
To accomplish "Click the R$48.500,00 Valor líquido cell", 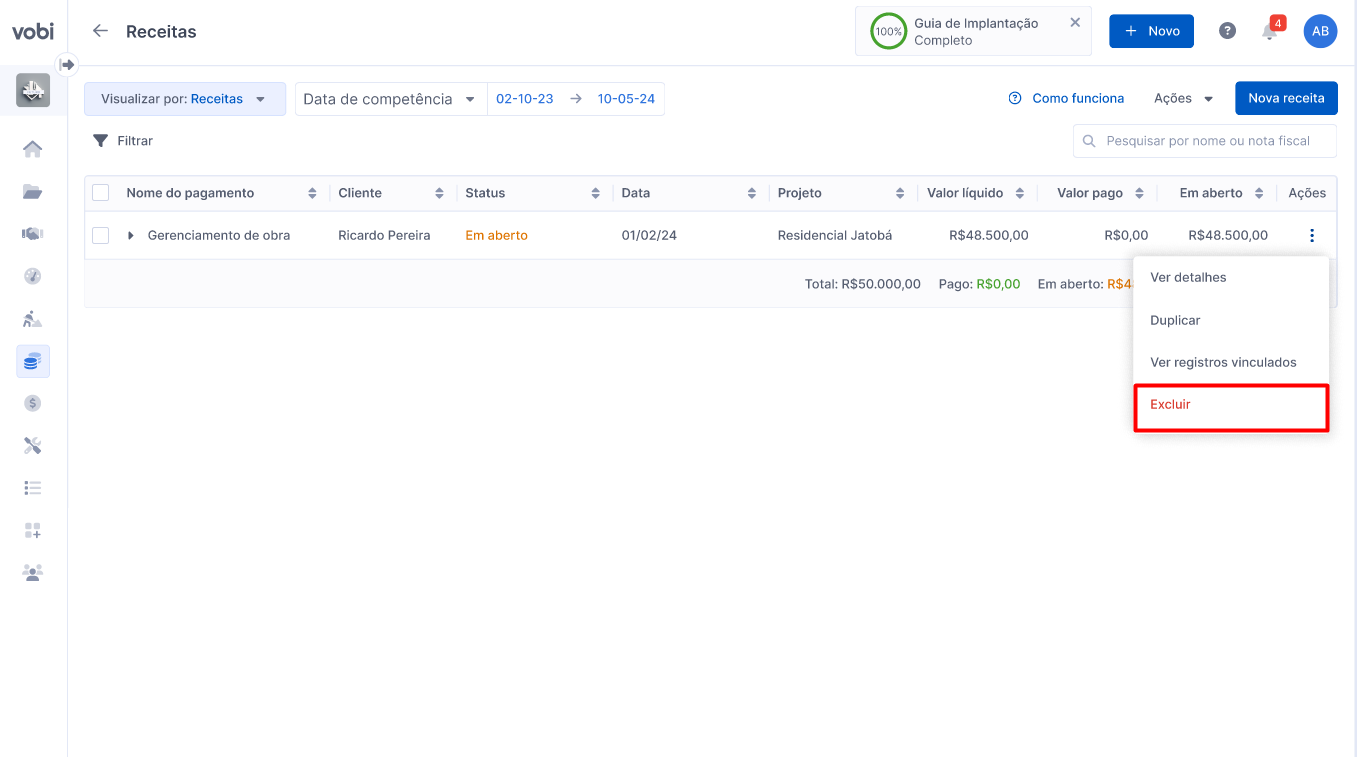I will coord(989,236).
